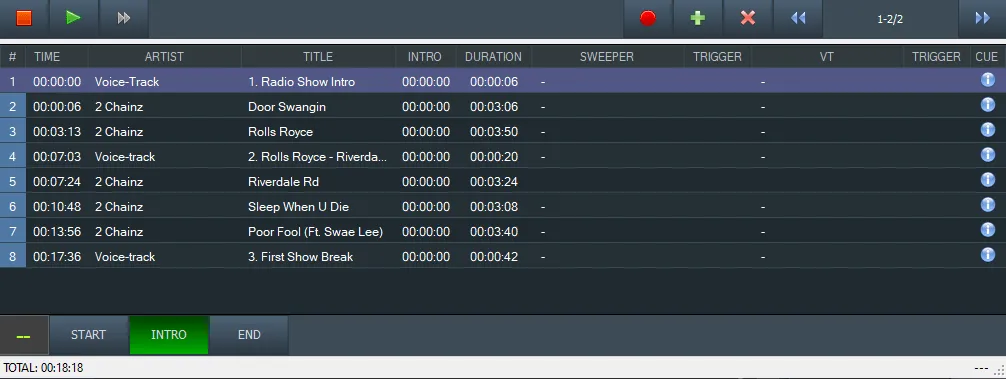Viewport: 1006px width, 379px height.
Task: Remove a track with the red X icon
Action: pos(748,18)
